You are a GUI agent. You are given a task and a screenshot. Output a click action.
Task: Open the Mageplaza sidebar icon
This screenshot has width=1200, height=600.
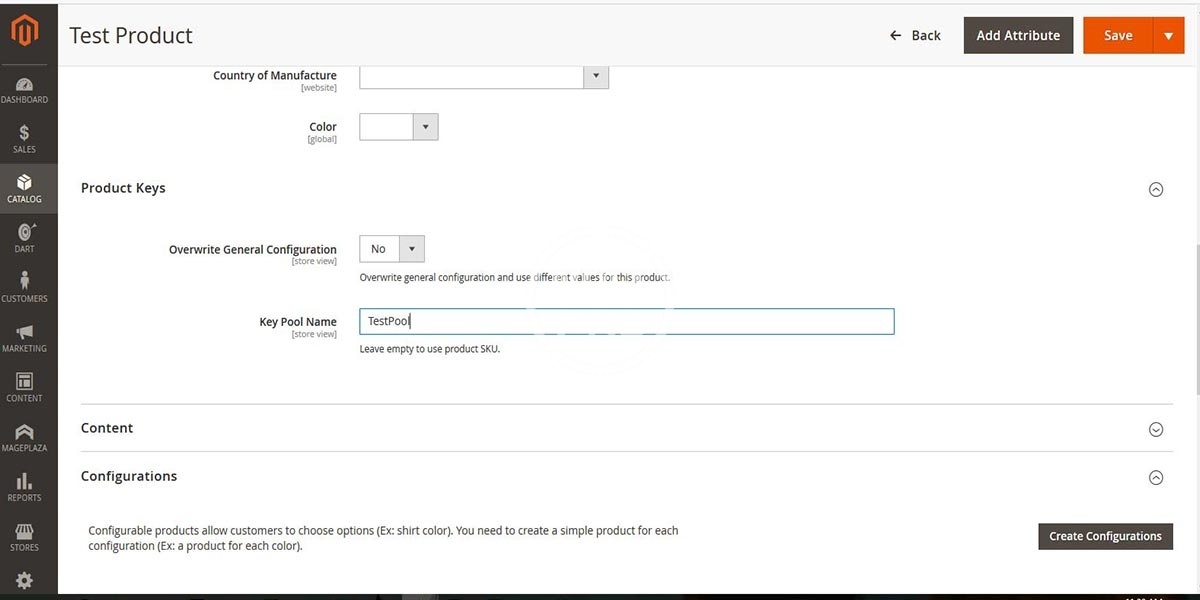pyautogui.click(x=24, y=436)
